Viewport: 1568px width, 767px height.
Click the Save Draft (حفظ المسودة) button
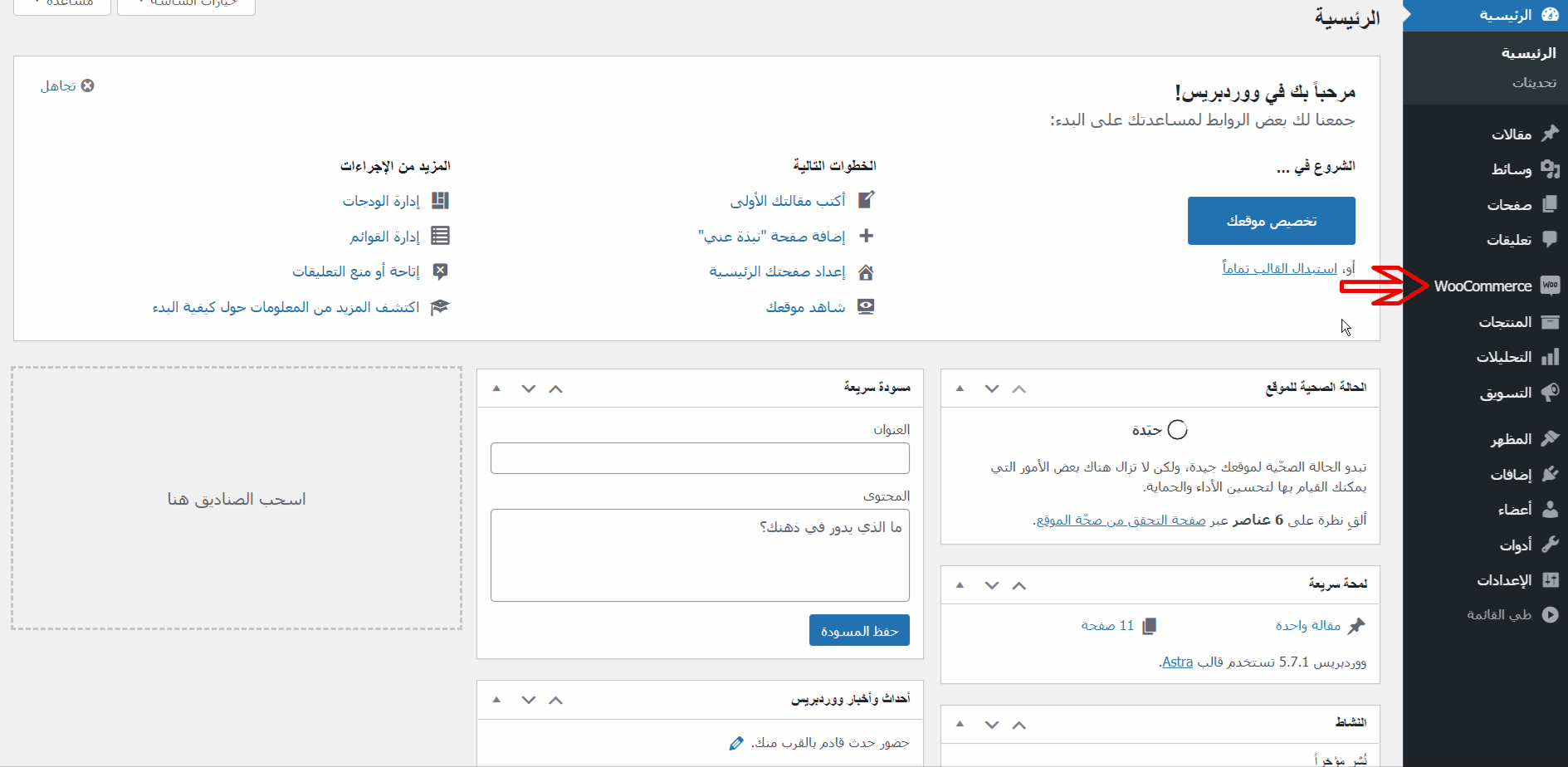click(859, 631)
